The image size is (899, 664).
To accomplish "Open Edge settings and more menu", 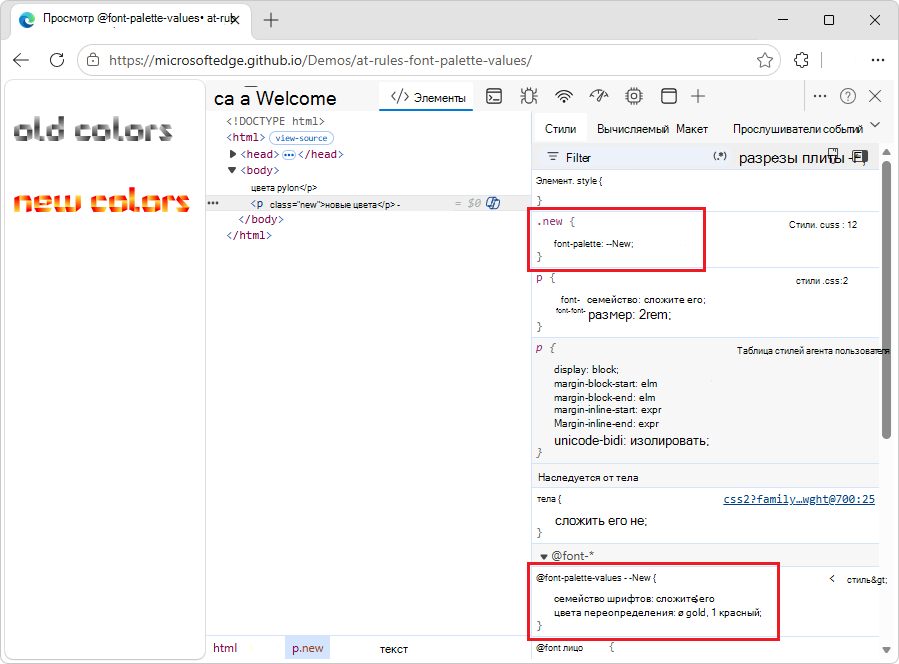I will pyautogui.click(x=878, y=60).
